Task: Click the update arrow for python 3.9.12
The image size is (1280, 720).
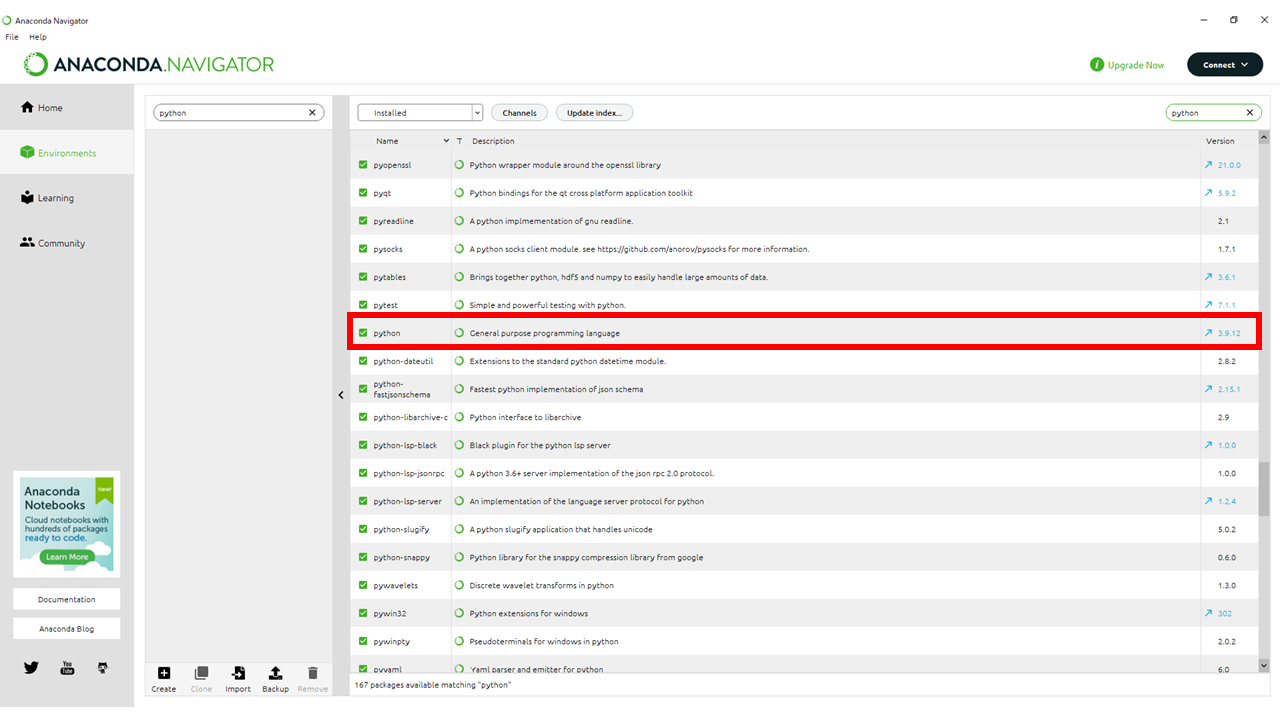Action: pyautogui.click(x=1209, y=333)
